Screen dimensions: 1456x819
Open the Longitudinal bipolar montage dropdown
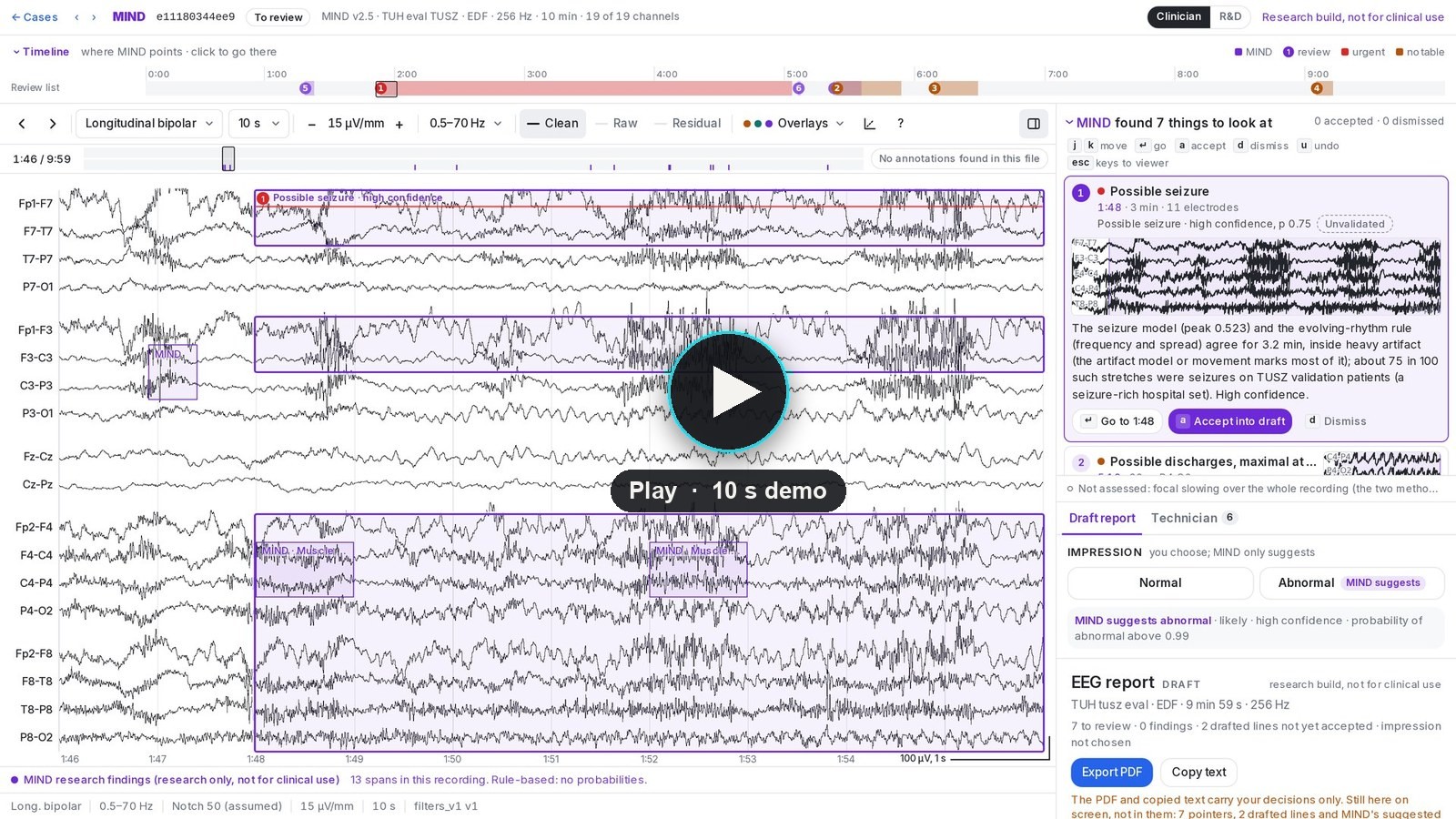pos(149,124)
